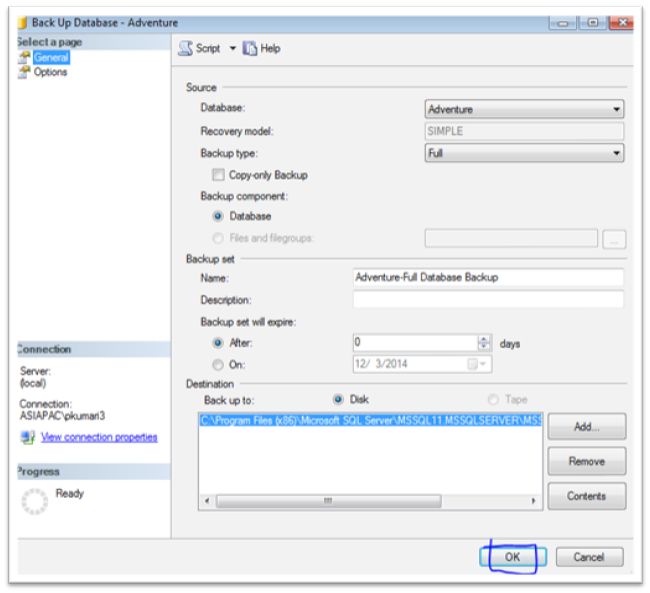Close the Back Up Database dialog
650x593 pixels.
[x=621, y=23]
